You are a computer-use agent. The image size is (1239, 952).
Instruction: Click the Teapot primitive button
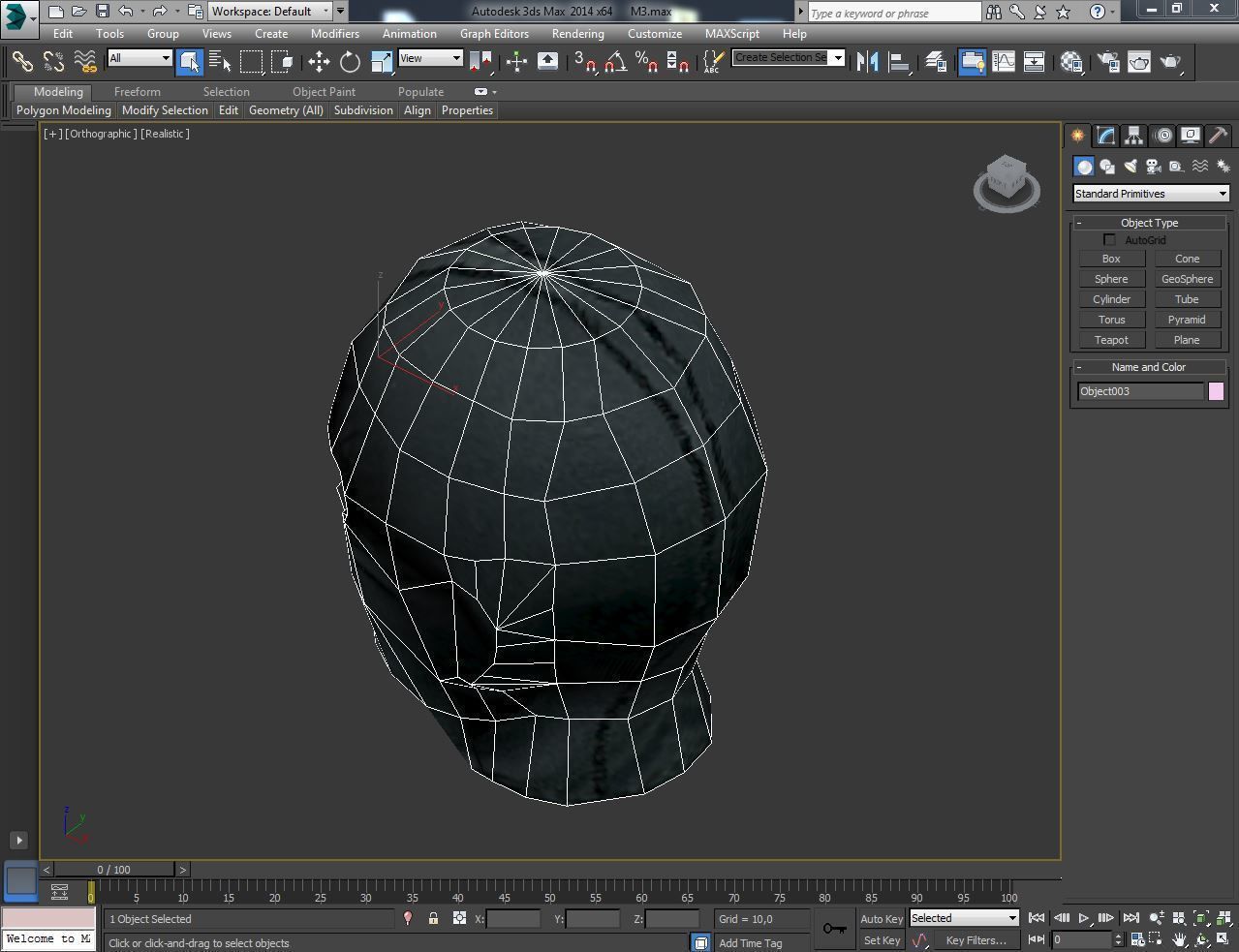tap(1111, 340)
